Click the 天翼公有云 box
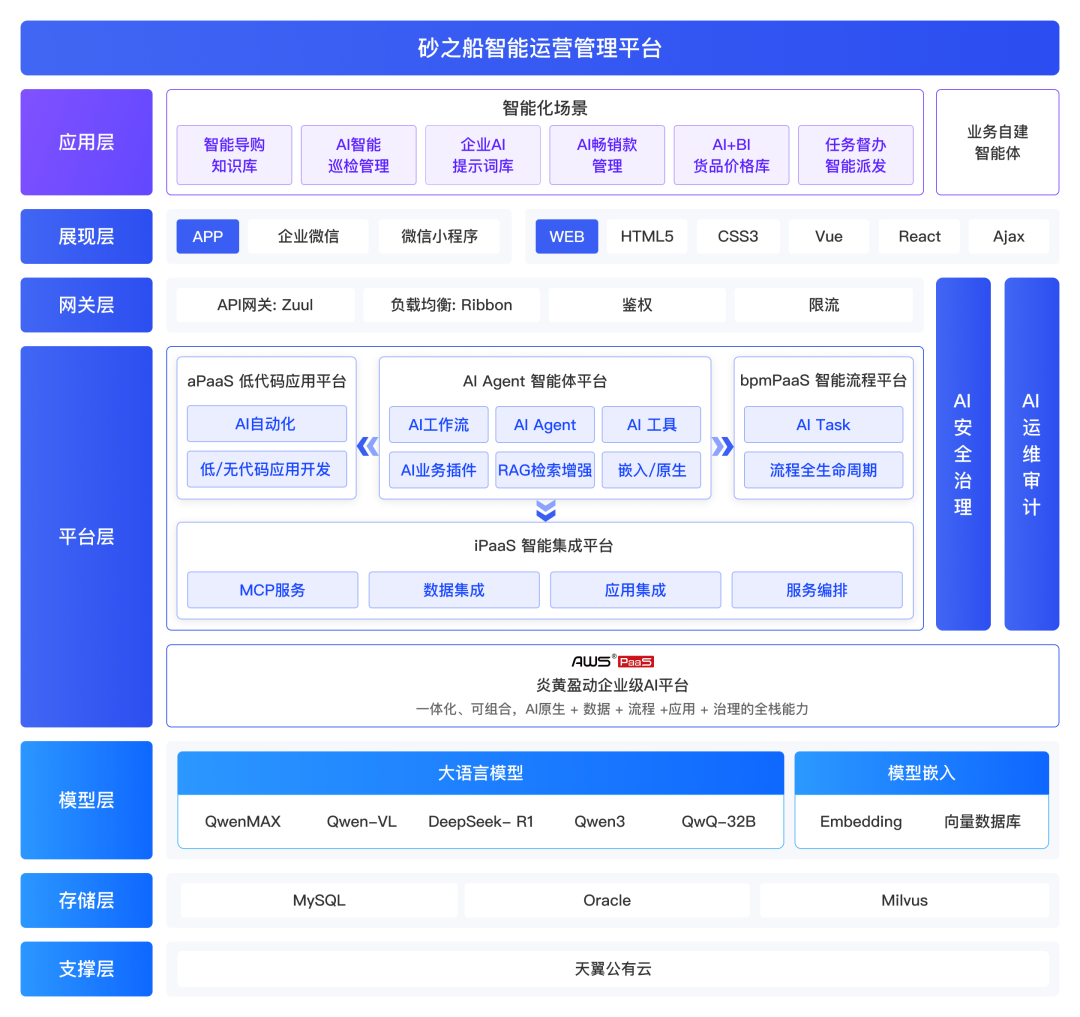Screen dimensions: 1080x1017 click(x=613, y=969)
